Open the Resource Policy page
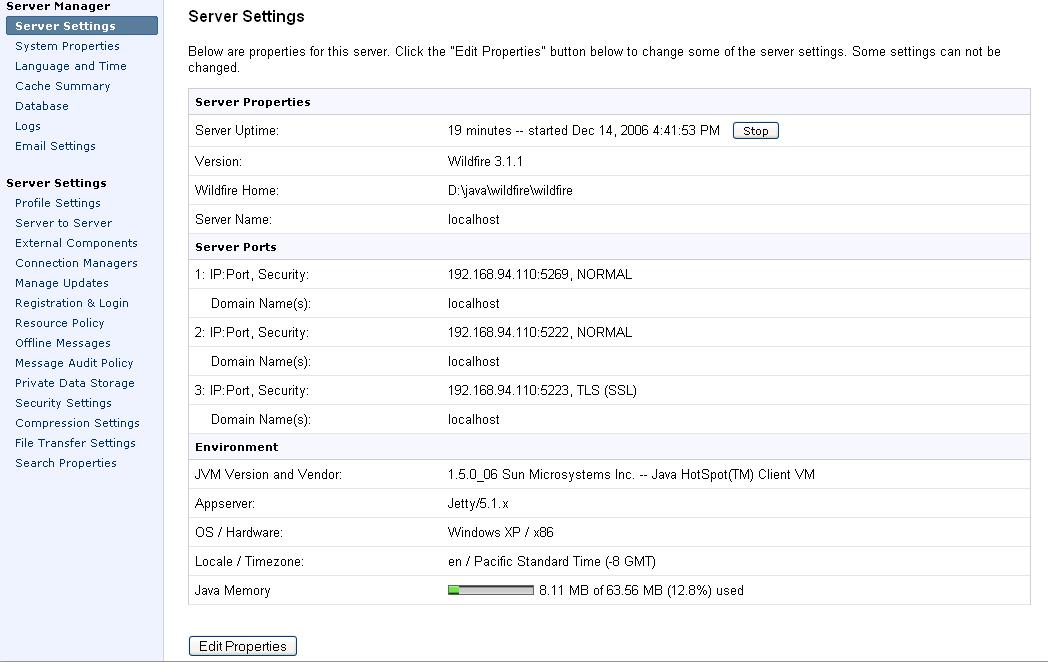Image resolution: width=1048 pixels, height=662 pixels. [x=59, y=323]
